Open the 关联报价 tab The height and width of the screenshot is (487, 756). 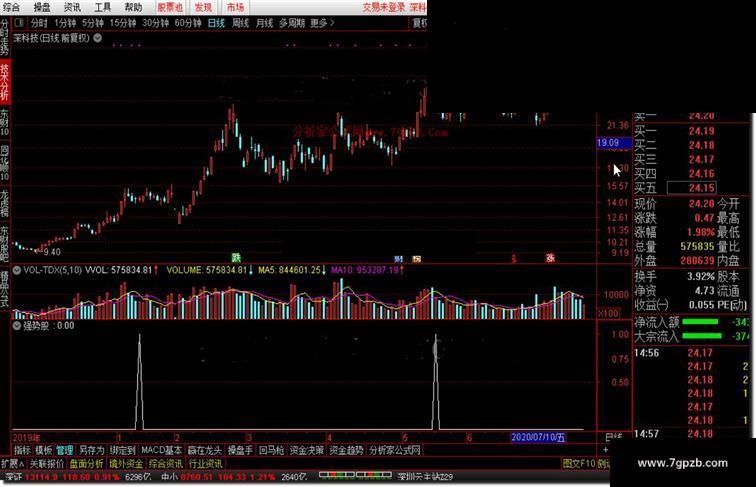click(47, 464)
